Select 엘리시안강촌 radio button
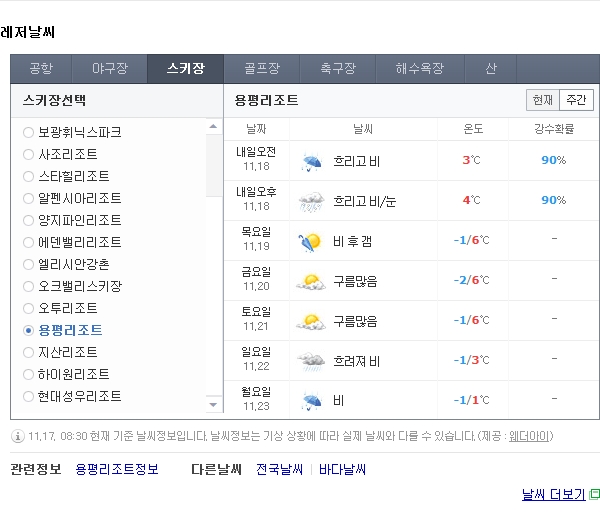The width and height of the screenshot is (600, 520). (28, 264)
